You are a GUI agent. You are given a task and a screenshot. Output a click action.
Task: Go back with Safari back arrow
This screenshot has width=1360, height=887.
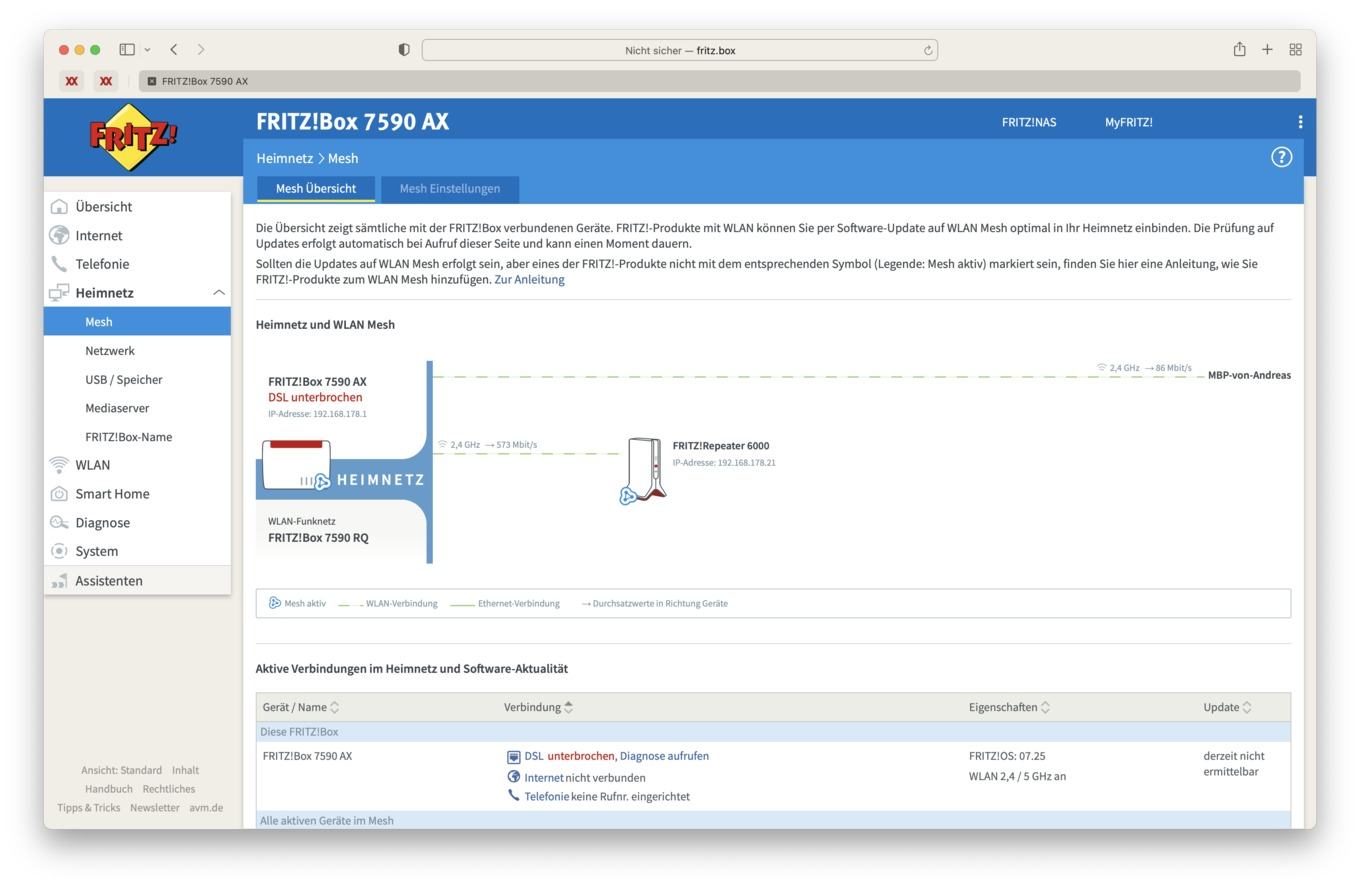click(174, 49)
